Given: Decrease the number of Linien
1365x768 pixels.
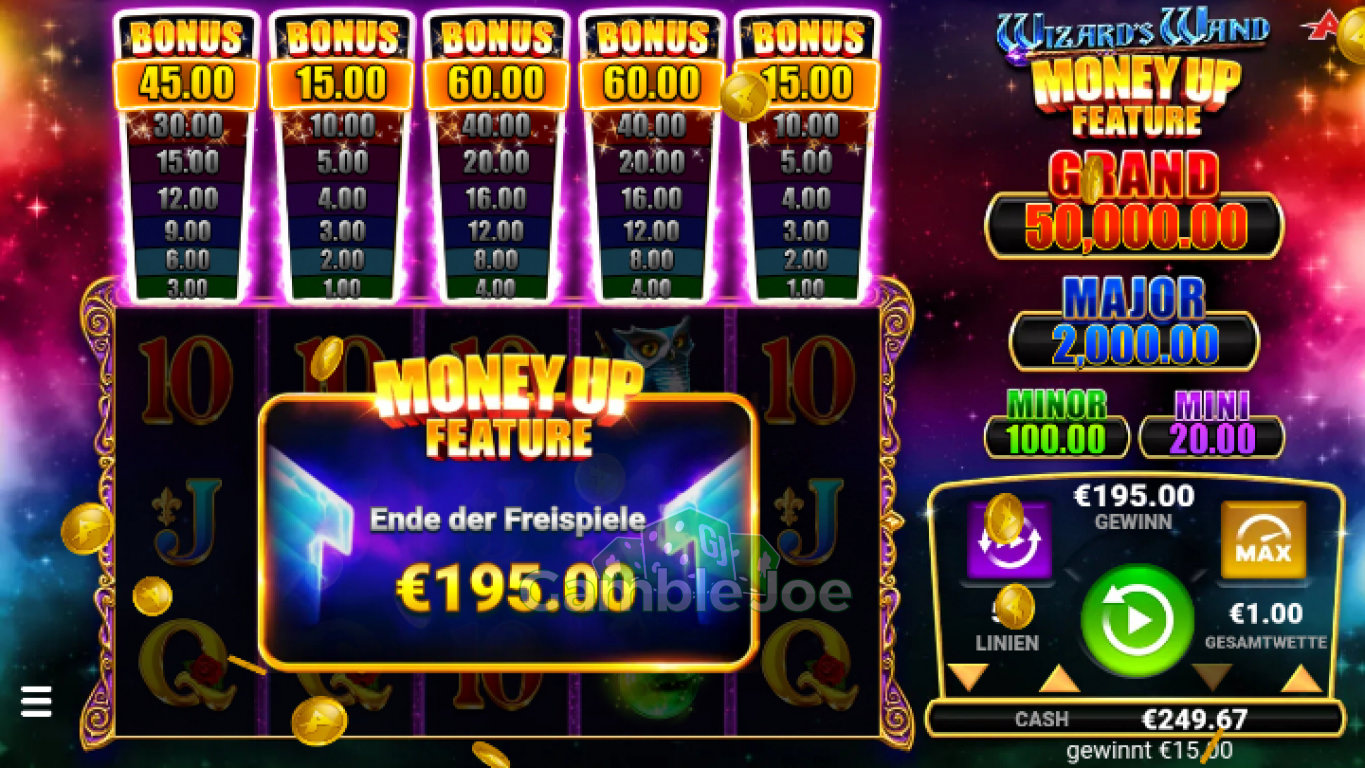Looking at the screenshot, I should coord(967,679).
